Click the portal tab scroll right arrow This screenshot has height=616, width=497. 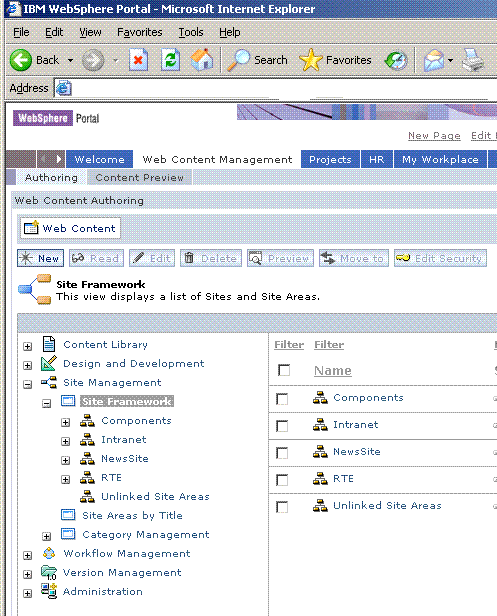[x=59, y=159]
